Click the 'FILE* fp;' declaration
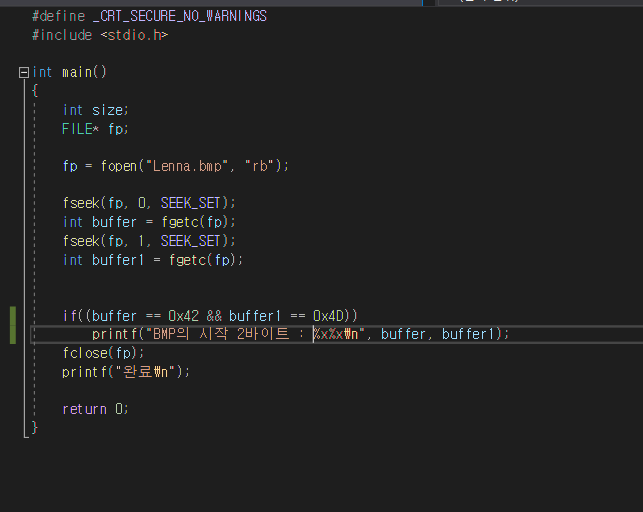The image size is (643, 512). click(x=96, y=129)
